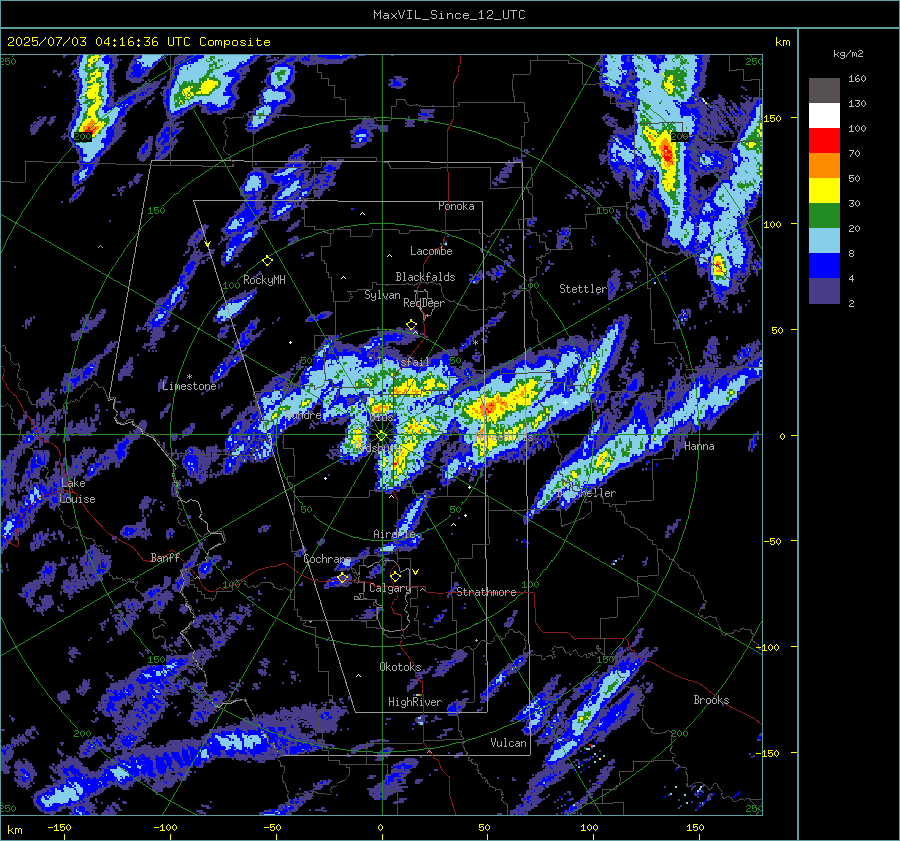Click the 2 legend scale value
The height and width of the screenshot is (841, 900).
coord(851,303)
